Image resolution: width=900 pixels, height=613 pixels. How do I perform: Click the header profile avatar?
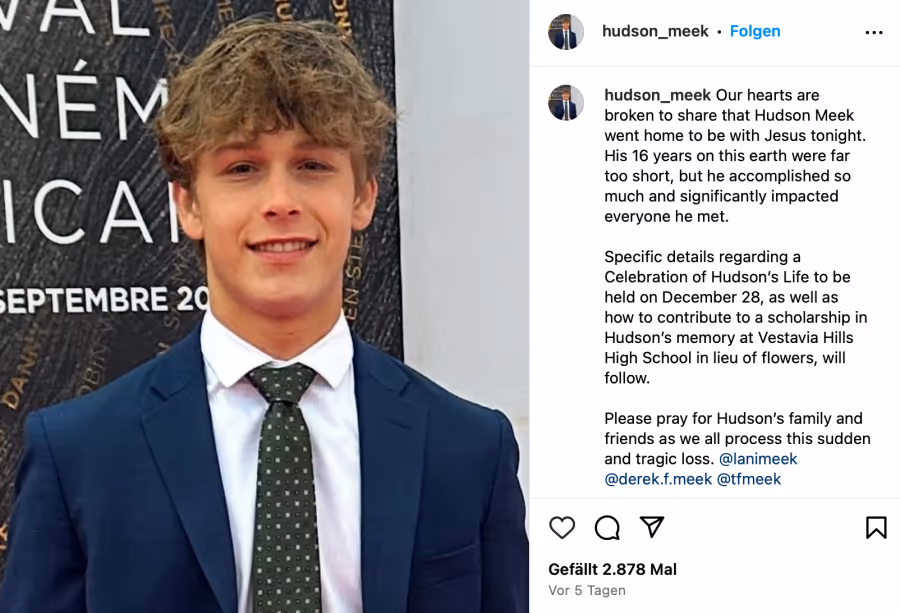point(565,32)
